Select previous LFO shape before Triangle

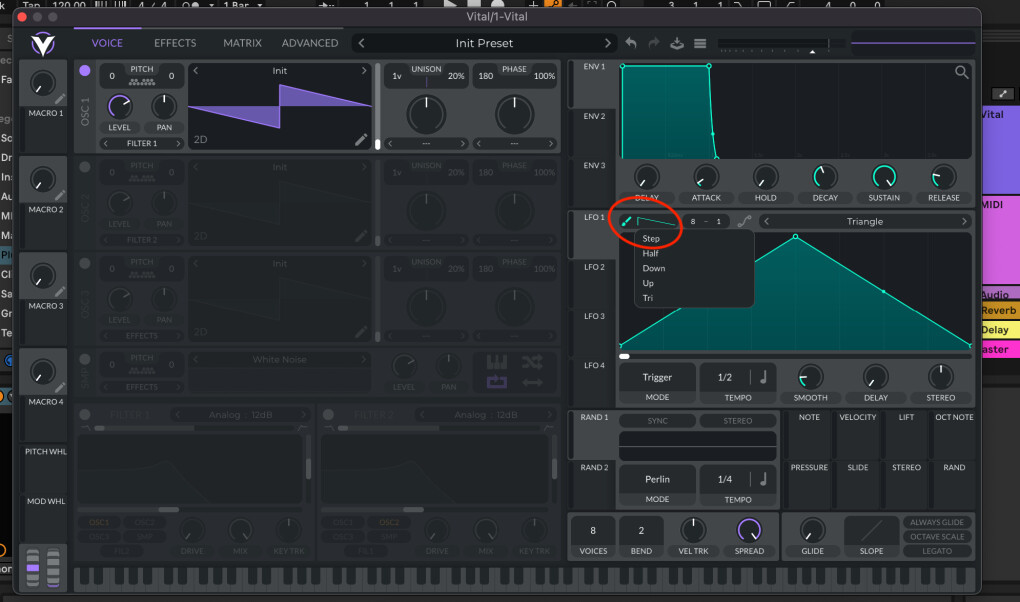pyautogui.click(x=767, y=221)
